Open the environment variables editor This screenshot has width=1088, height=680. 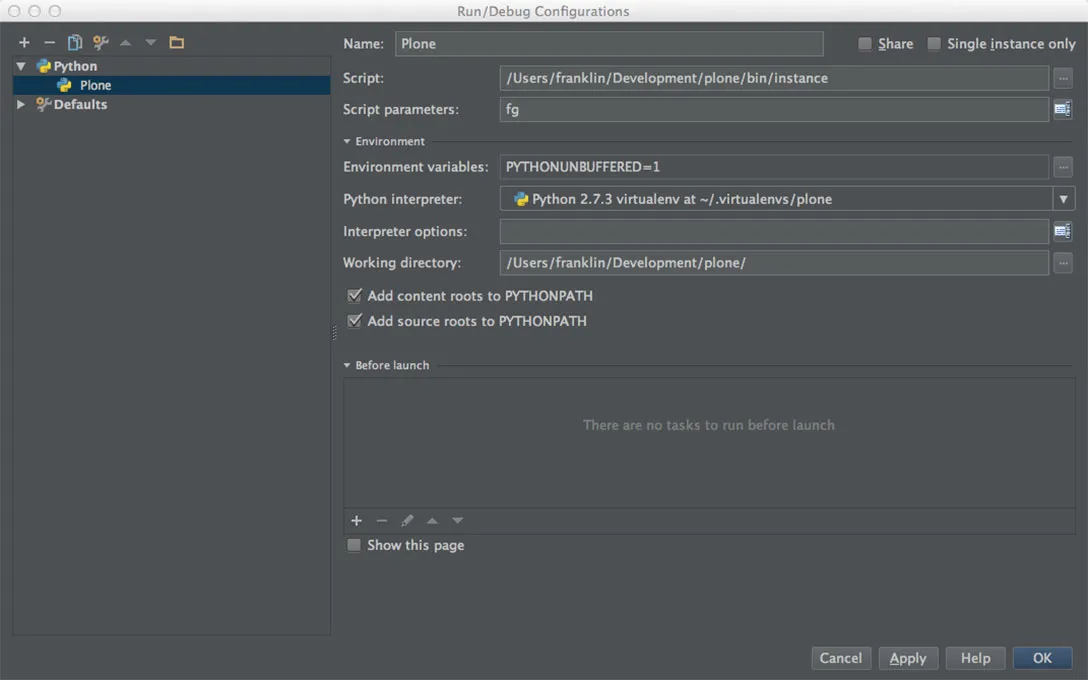(1062, 167)
